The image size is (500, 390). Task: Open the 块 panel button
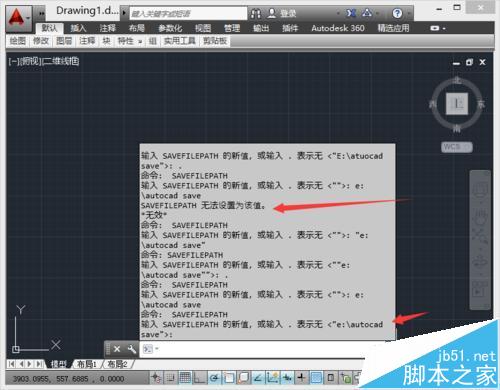coord(106,41)
